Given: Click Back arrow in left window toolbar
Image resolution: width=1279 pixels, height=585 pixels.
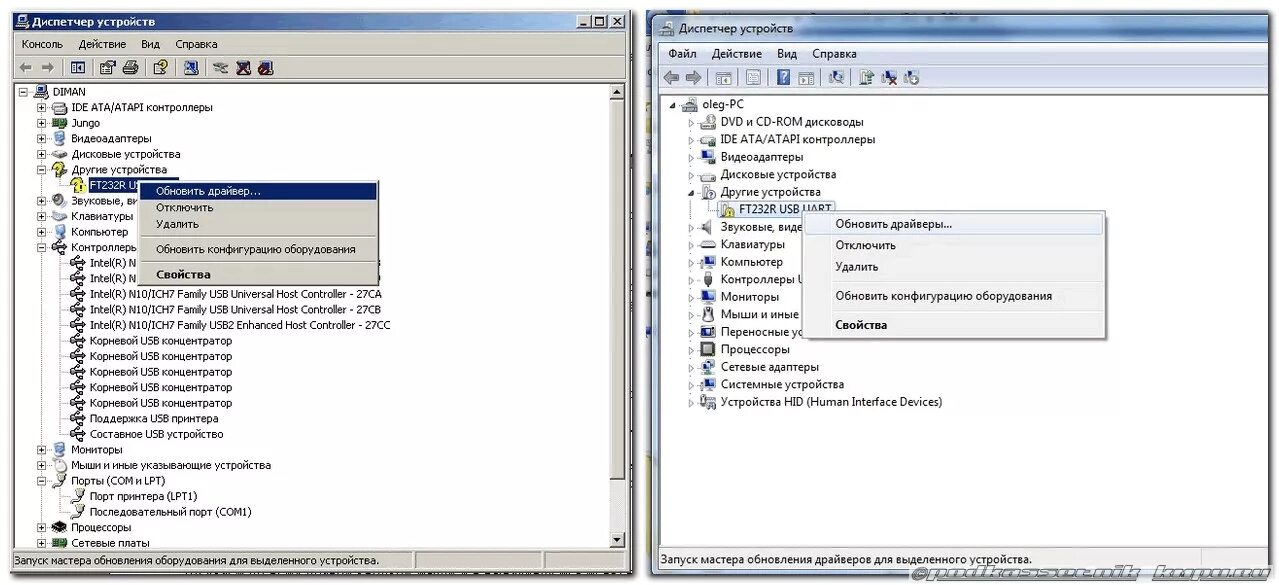Looking at the screenshot, I should click(x=25, y=68).
